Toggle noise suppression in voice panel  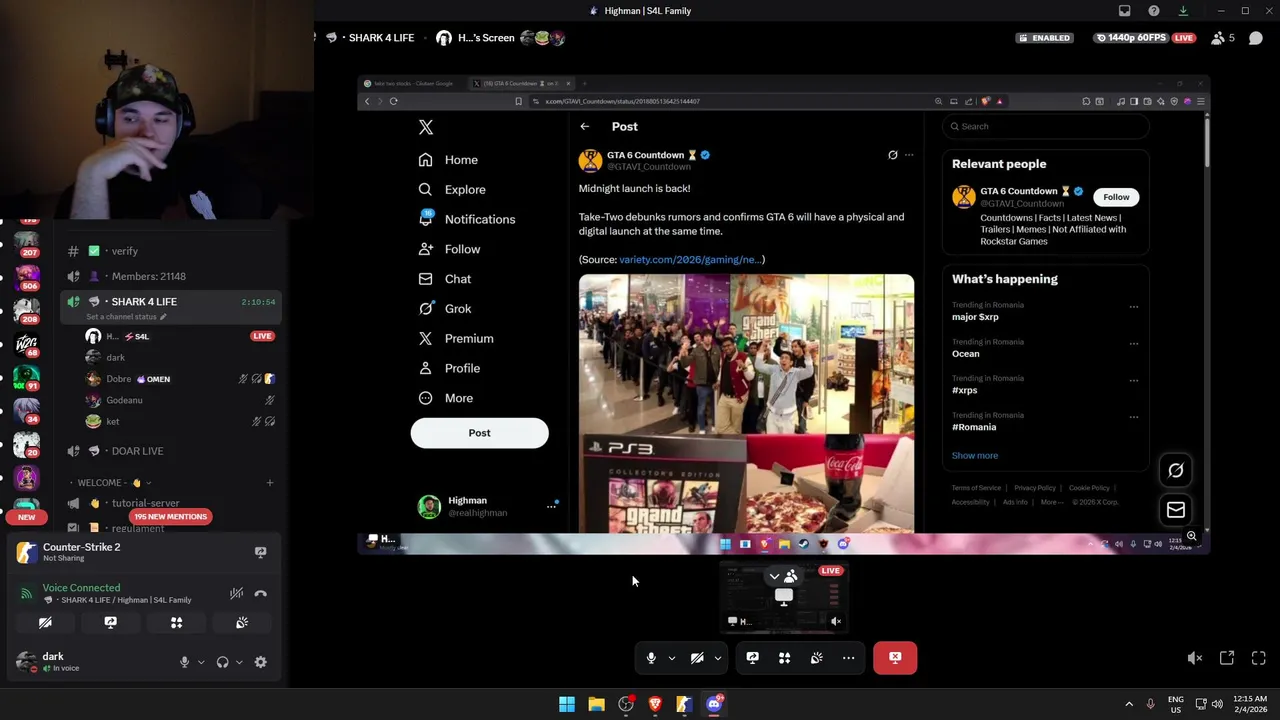pos(236,593)
